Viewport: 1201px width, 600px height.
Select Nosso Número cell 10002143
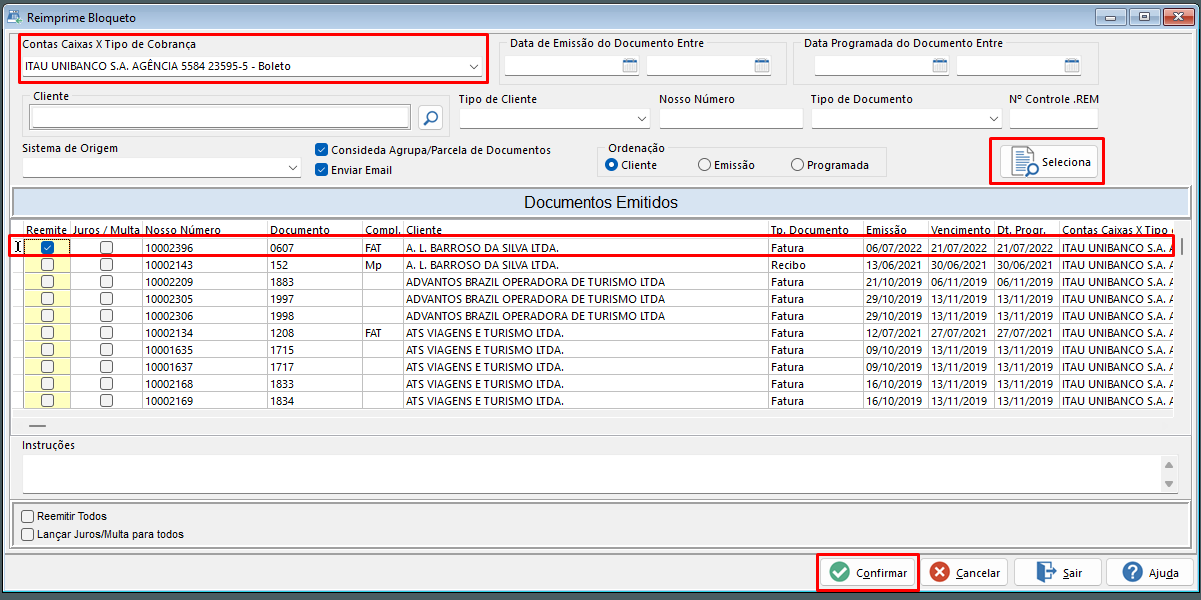click(205, 265)
